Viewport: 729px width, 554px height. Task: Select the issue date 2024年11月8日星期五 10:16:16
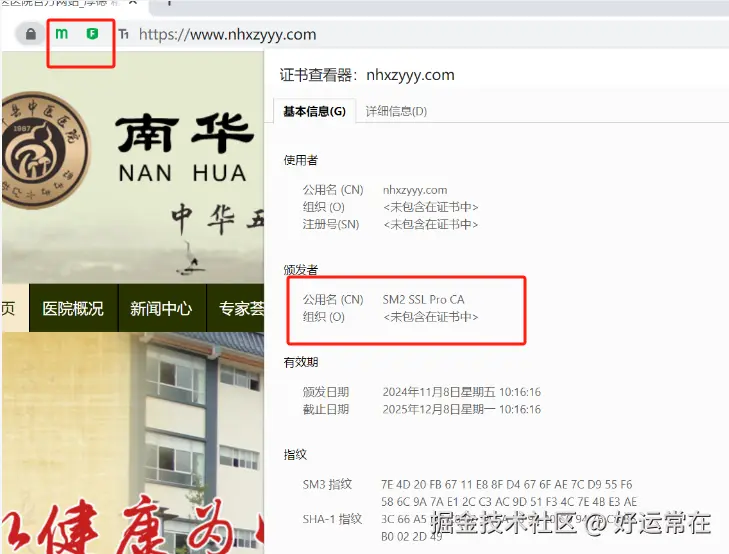462,392
